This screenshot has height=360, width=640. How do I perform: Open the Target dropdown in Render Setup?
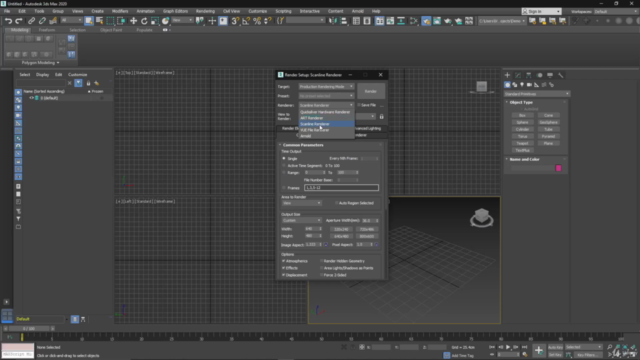[326, 87]
